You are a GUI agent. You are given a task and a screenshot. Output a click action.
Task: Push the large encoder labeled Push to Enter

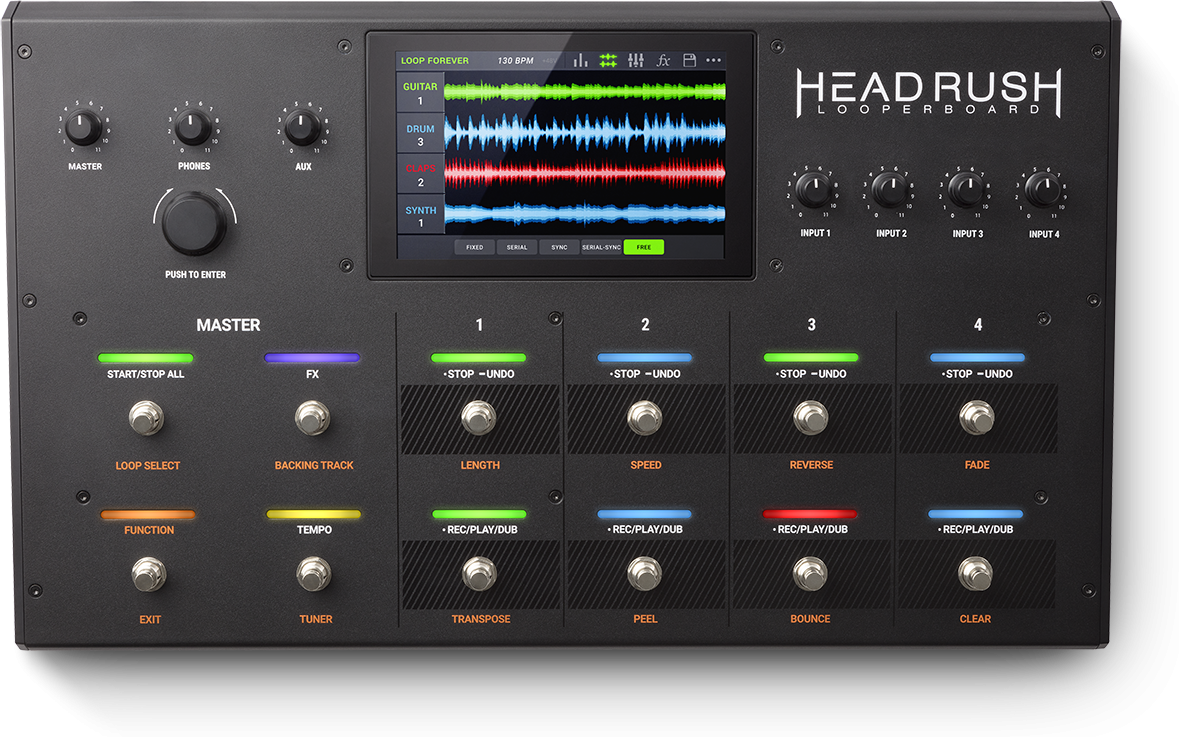pyautogui.click(x=195, y=223)
